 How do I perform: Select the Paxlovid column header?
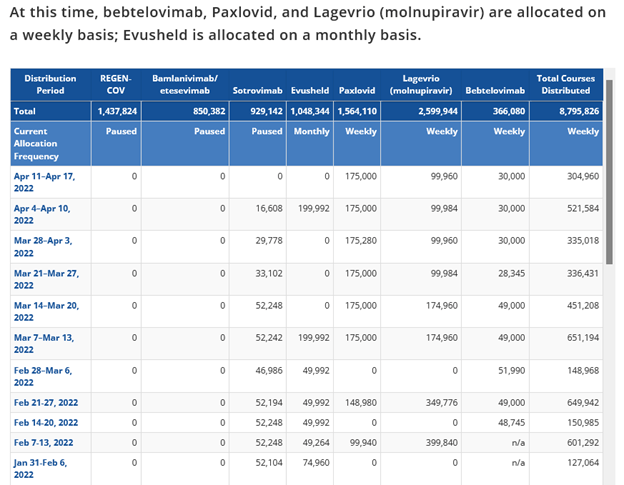pyautogui.click(x=357, y=89)
